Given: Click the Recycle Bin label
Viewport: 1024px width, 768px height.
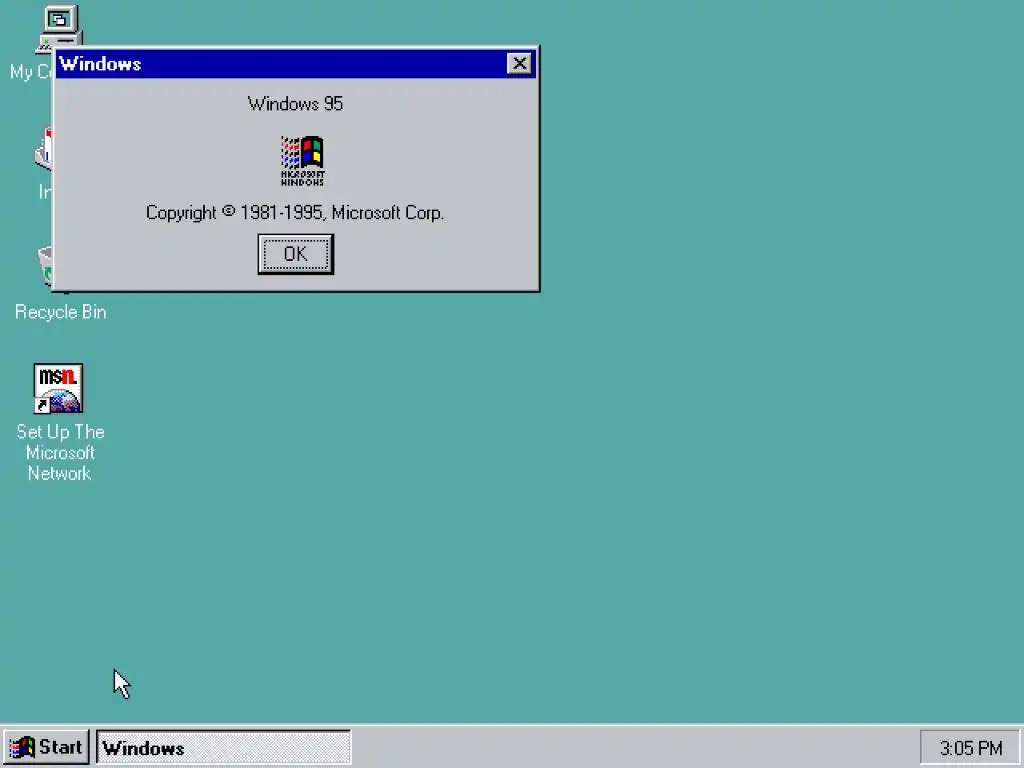Looking at the screenshot, I should click(x=61, y=312).
